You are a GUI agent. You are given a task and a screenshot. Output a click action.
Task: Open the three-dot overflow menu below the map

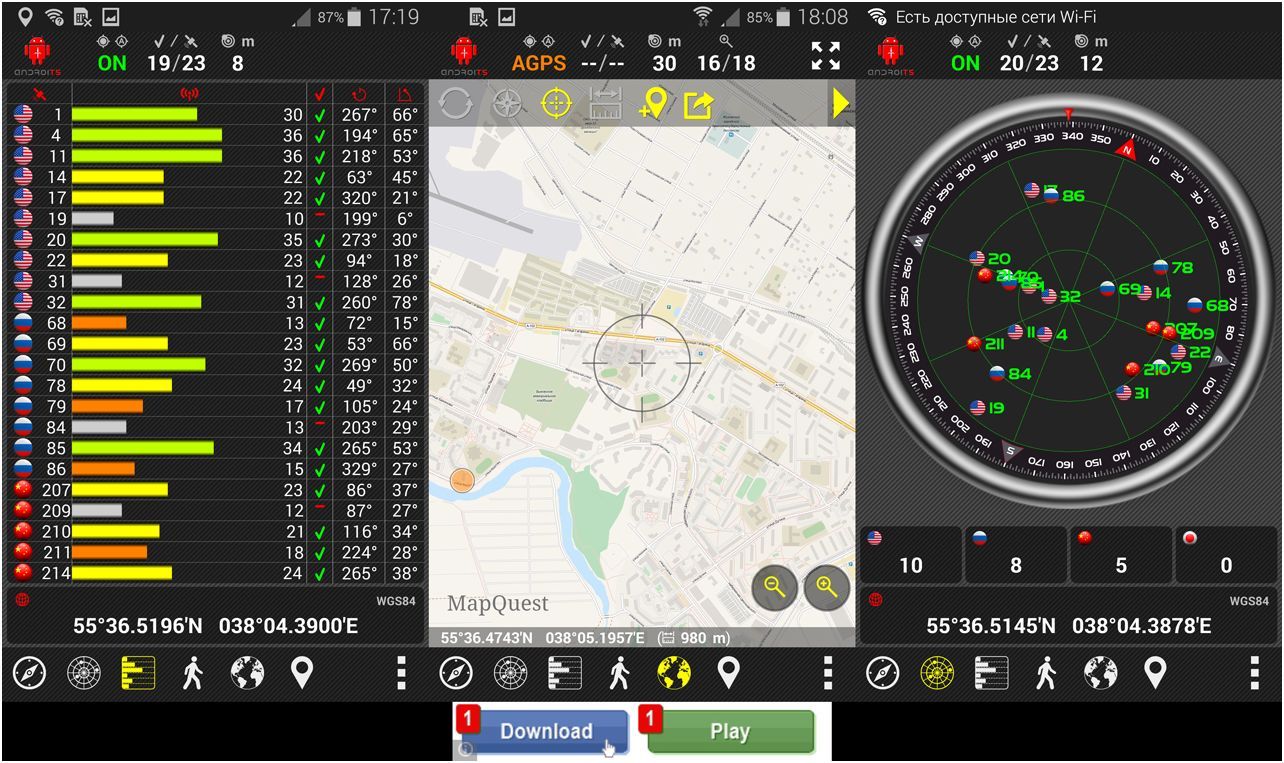point(828,673)
